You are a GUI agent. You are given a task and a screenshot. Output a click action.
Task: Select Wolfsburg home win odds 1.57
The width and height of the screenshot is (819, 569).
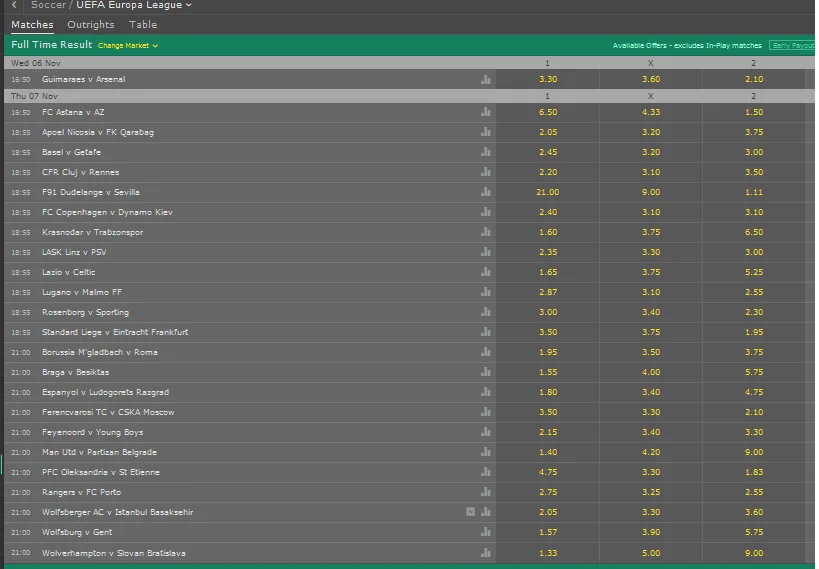pos(547,532)
